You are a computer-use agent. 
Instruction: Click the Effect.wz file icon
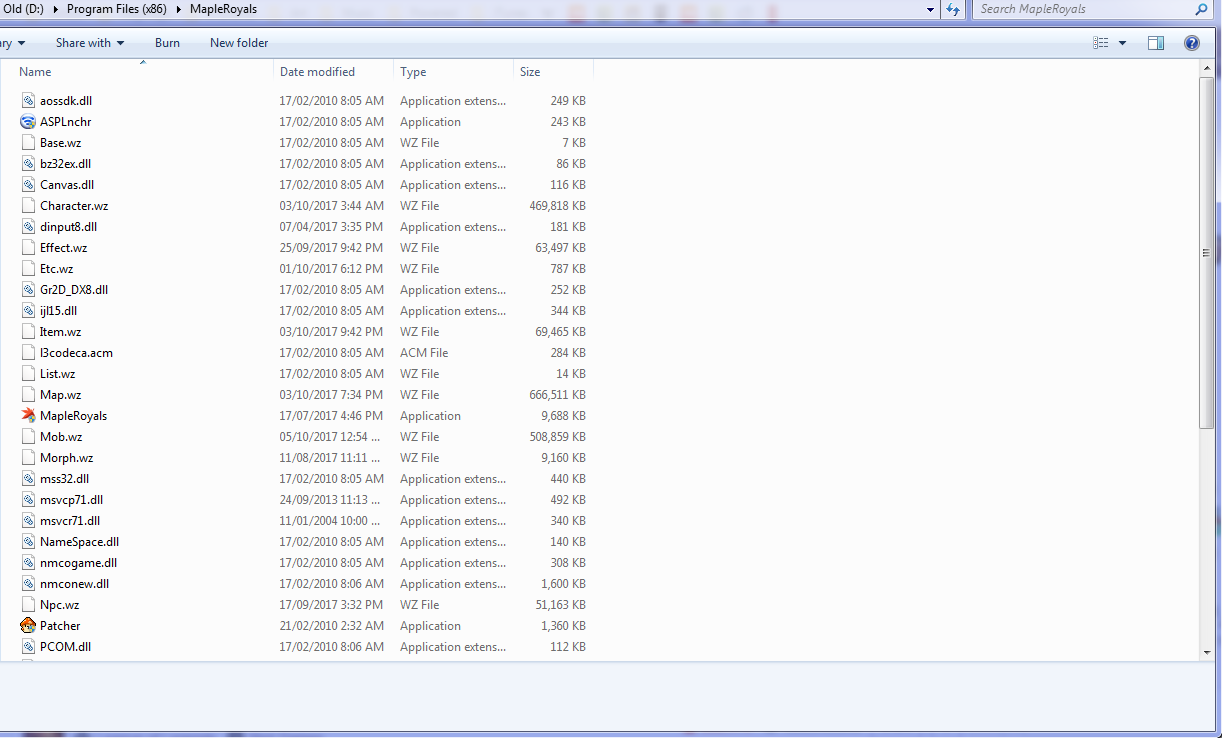click(x=28, y=248)
